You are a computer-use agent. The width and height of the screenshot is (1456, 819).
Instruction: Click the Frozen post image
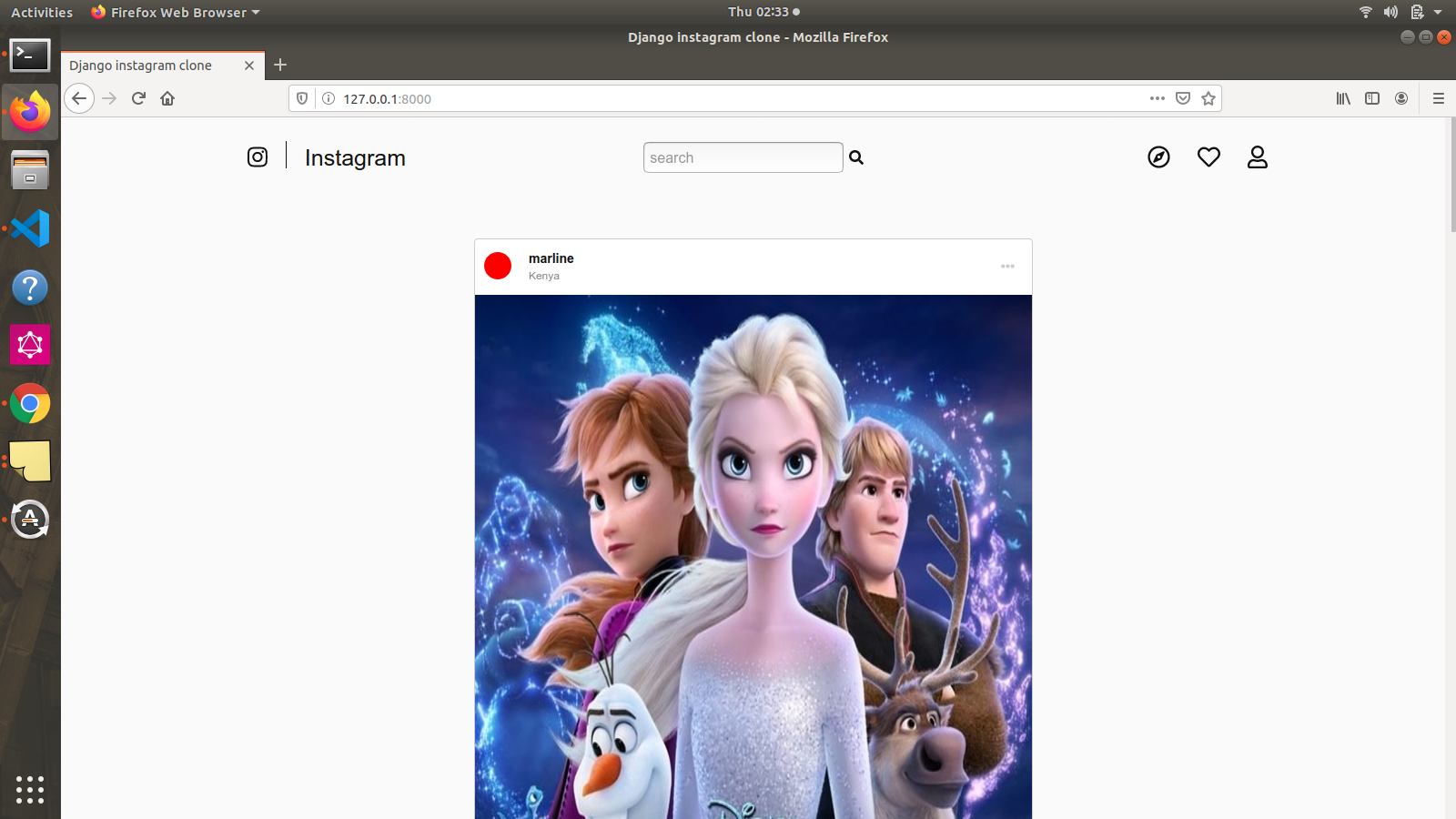[x=753, y=556]
